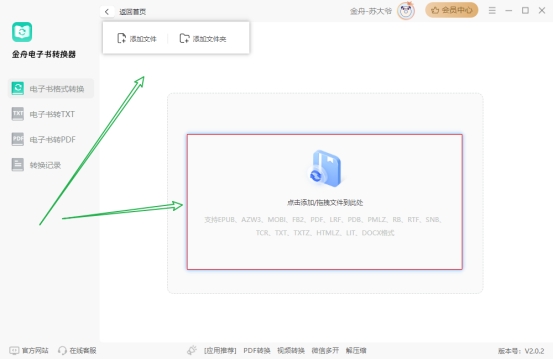The image size is (553, 360).
Task: Click the user avatar picture
Action: (x=406, y=11)
